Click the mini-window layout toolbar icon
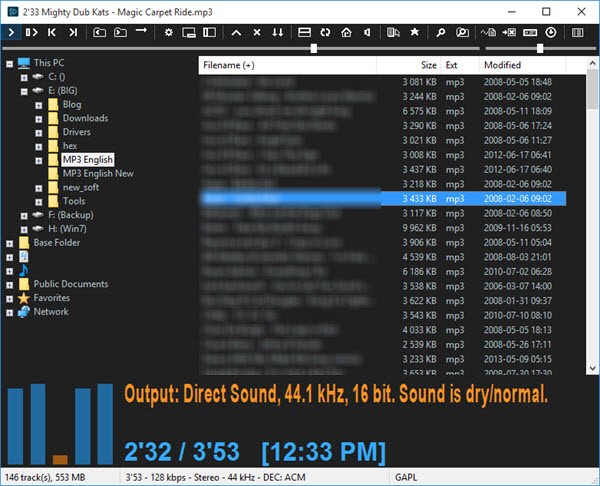This screenshot has width=600, height=486. (189, 33)
